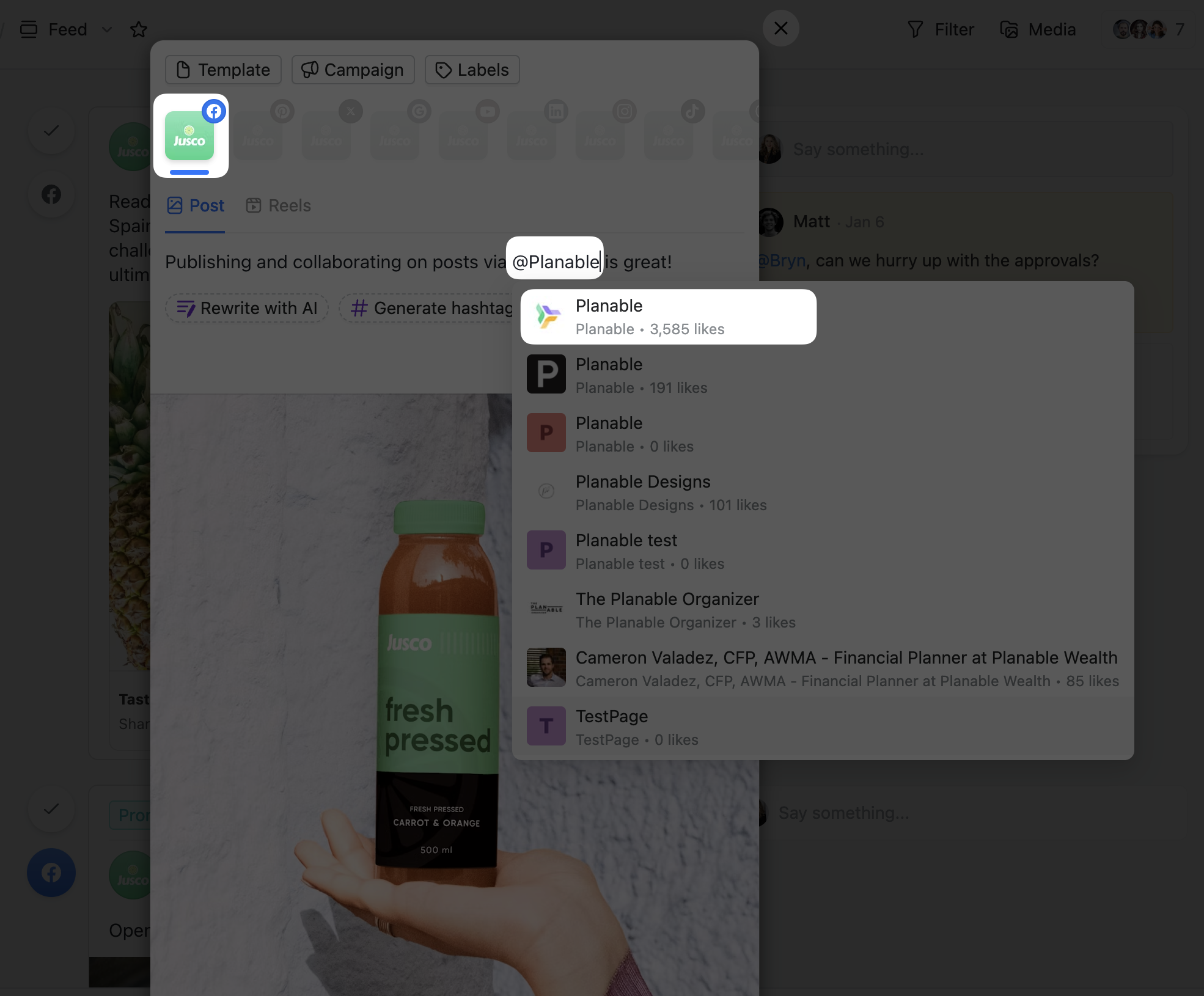
Task: Star the Feed view as favorite
Action: coord(139,29)
